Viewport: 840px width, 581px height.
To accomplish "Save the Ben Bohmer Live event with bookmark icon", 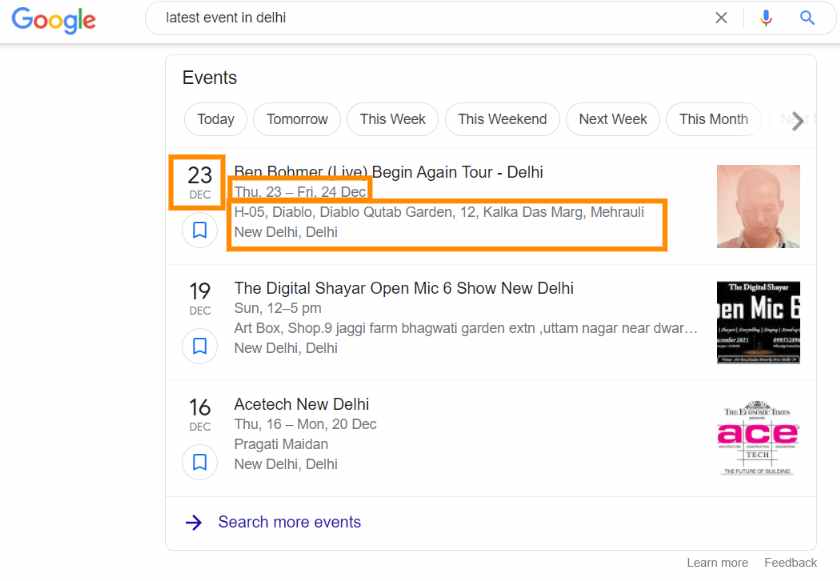I will (200, 230).
